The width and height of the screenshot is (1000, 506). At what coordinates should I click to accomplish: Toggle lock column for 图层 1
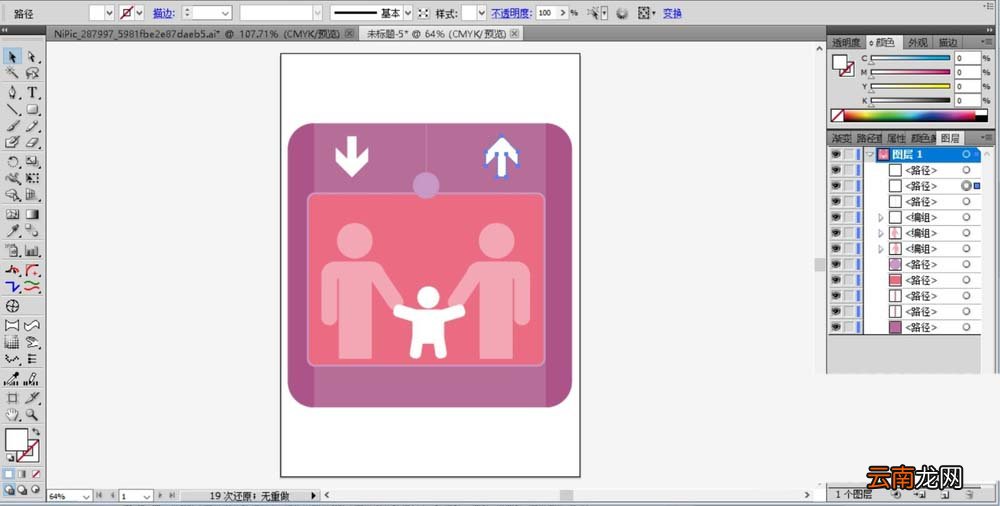pos(849,154)
